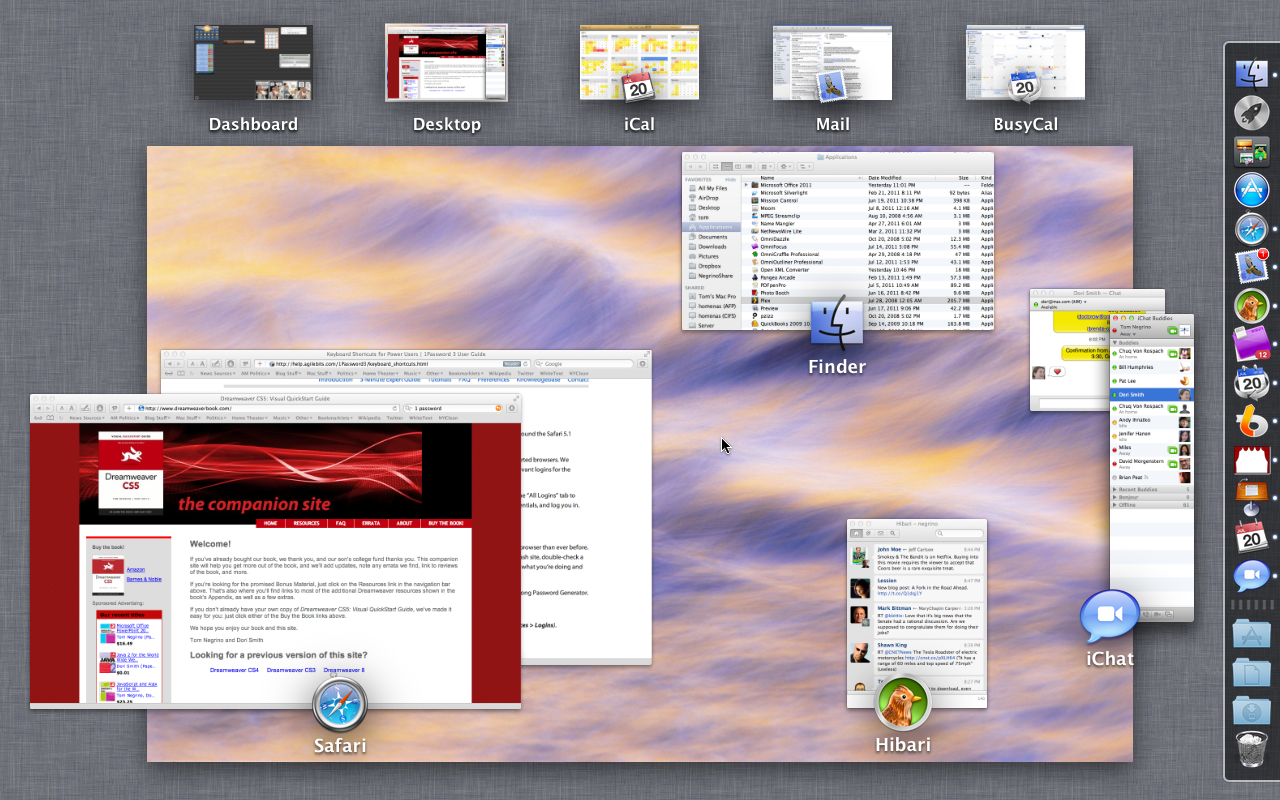Viewport: 1280px width, 800px height.
Task: Open purple Dock icon showing badge 12
Action: (1251, 343)
